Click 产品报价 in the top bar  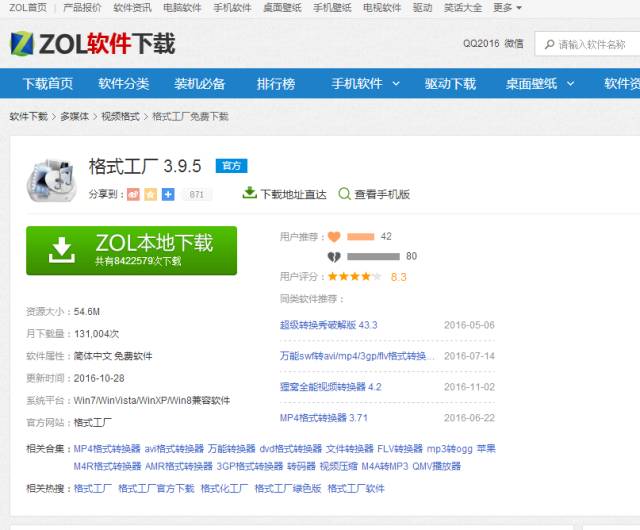point(82,7)
